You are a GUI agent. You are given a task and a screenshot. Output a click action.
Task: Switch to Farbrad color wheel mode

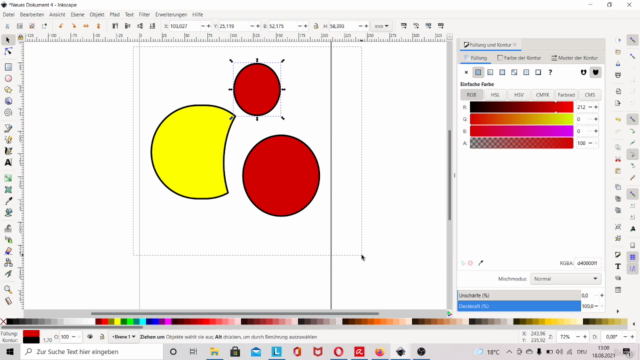(x=566, y=95)
